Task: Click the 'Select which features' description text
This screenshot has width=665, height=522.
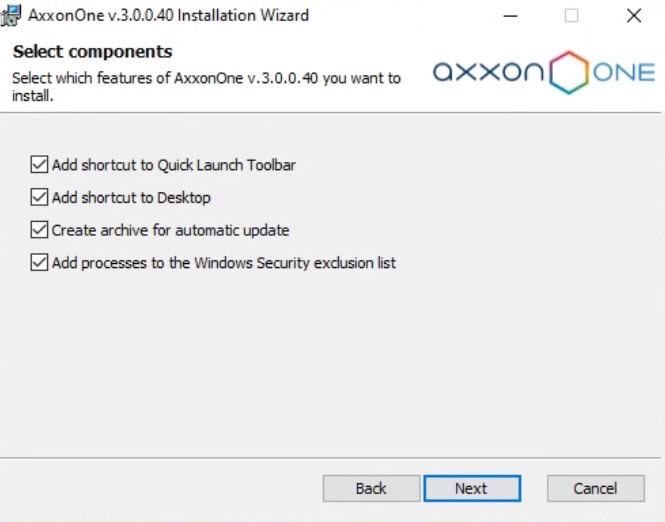Action: point(205,78)
